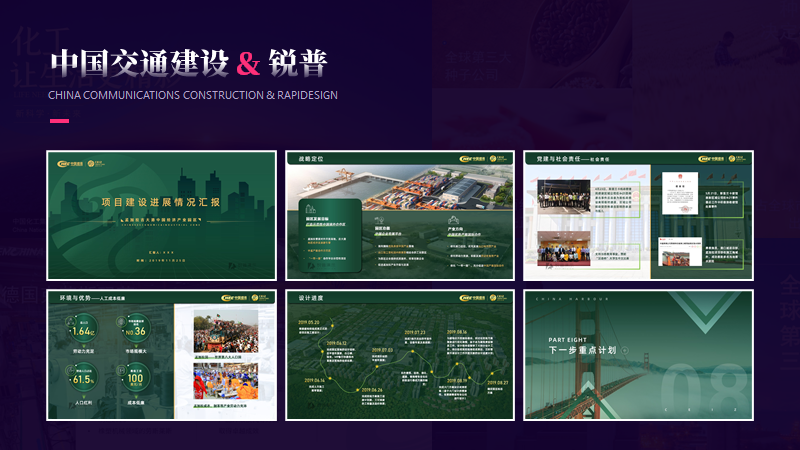Click the CHINA COMMUNICATIONS CONSTRUCTION & RAPIDESIGN subtitle
Image resolution: width=800 pixels, height=450 pixels.
[193, 95]
